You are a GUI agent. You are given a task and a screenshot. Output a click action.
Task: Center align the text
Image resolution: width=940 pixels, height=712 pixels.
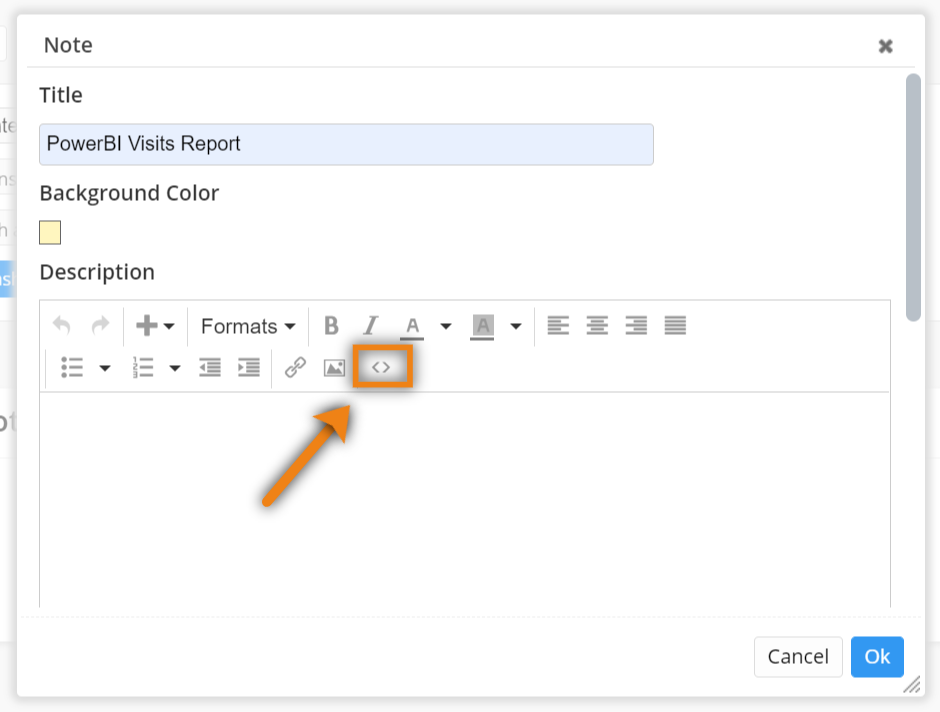tap(597, 326)
